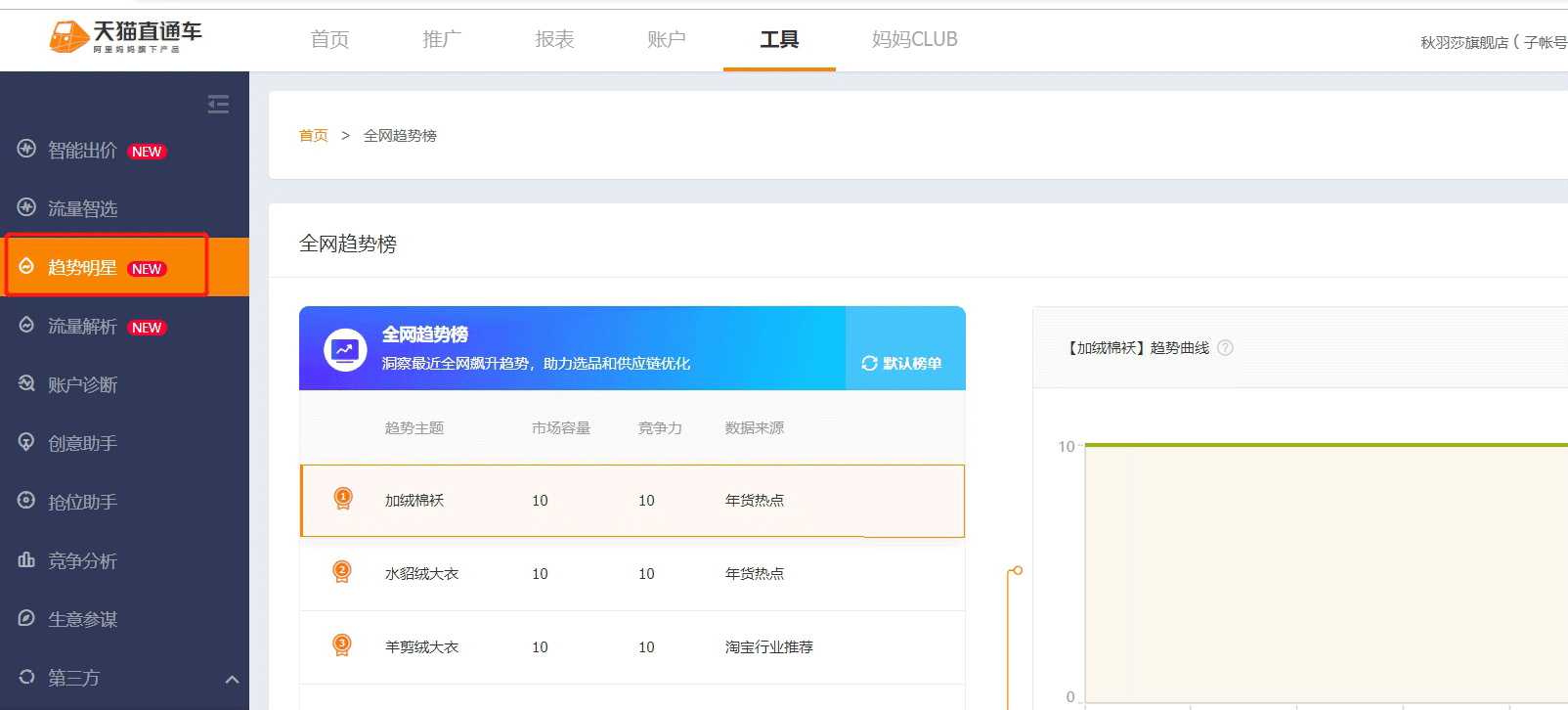The image size is (1568, 710).
Task: Collapse the sidebar with the menu fold icon
Action: (218, 104)
